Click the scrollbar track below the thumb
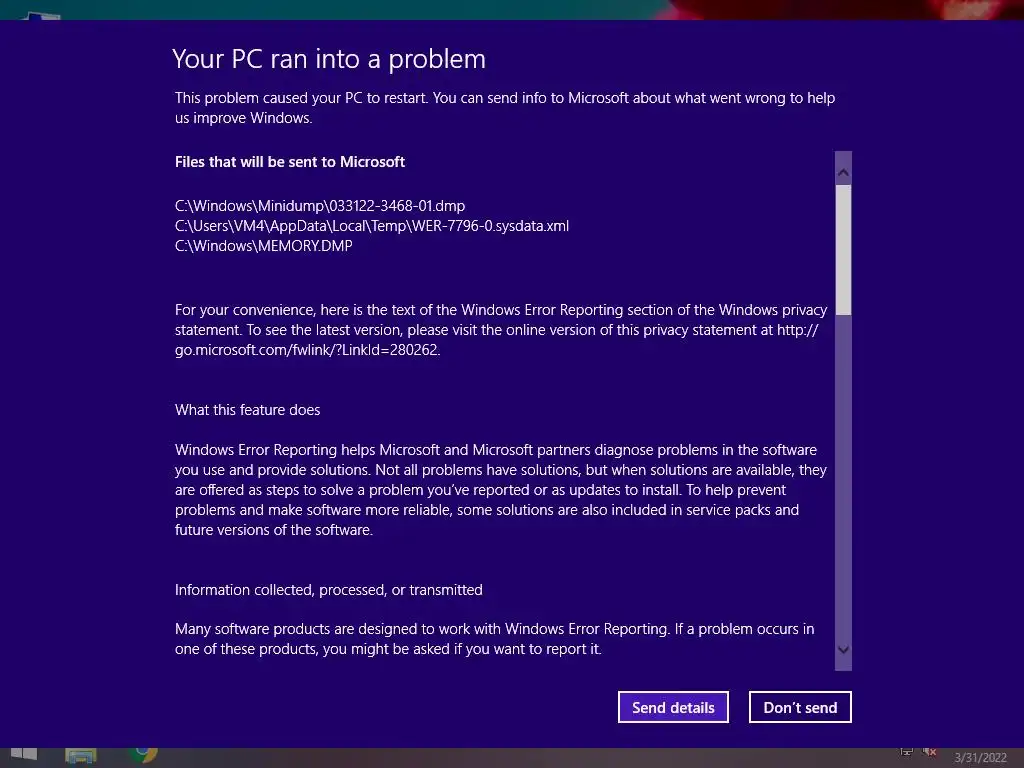Viewport: 1024px width, 768px height. coord(843,477)
